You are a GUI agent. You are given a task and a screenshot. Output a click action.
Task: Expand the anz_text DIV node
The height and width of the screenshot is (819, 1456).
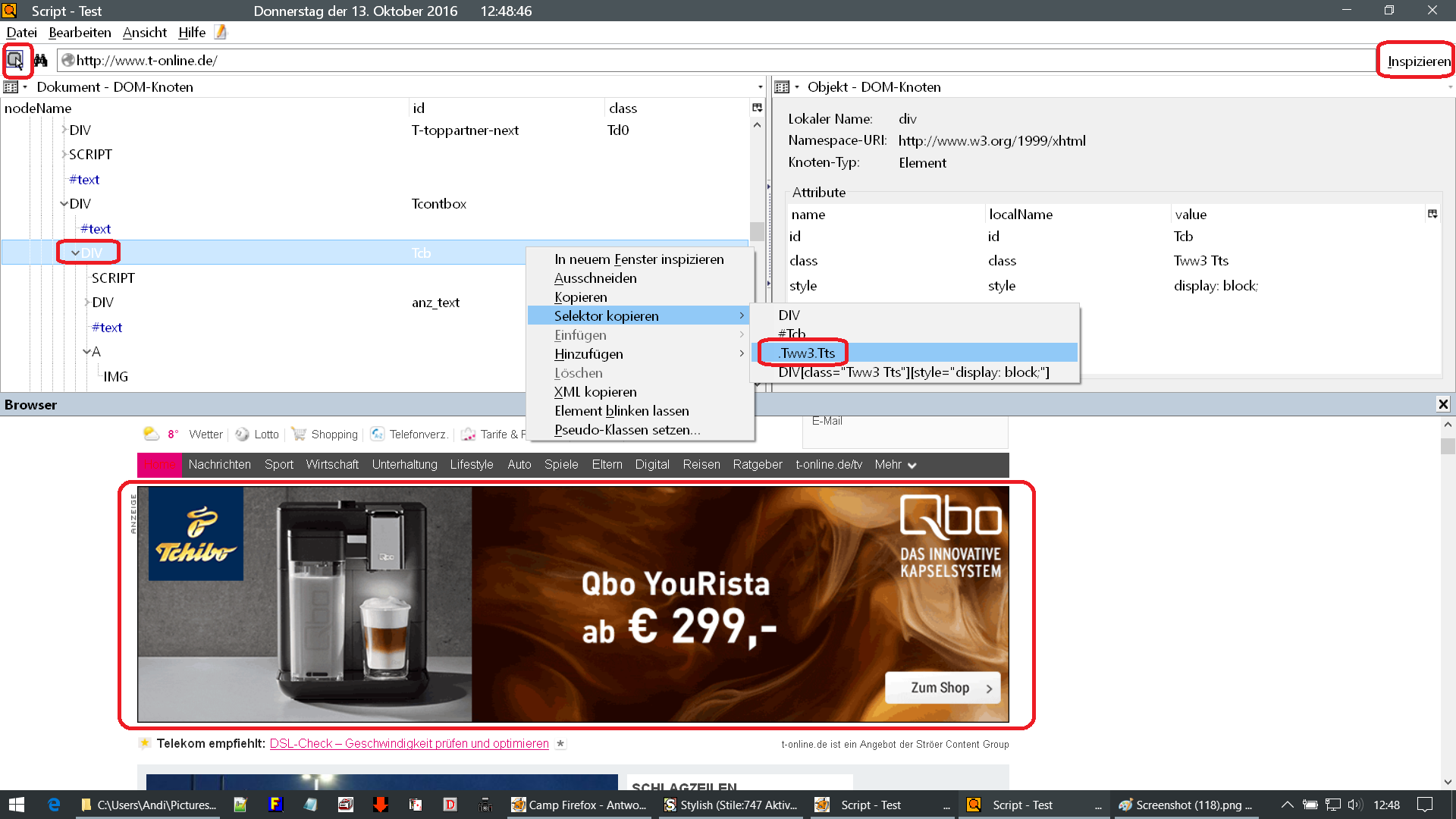(x=86, y=303)
